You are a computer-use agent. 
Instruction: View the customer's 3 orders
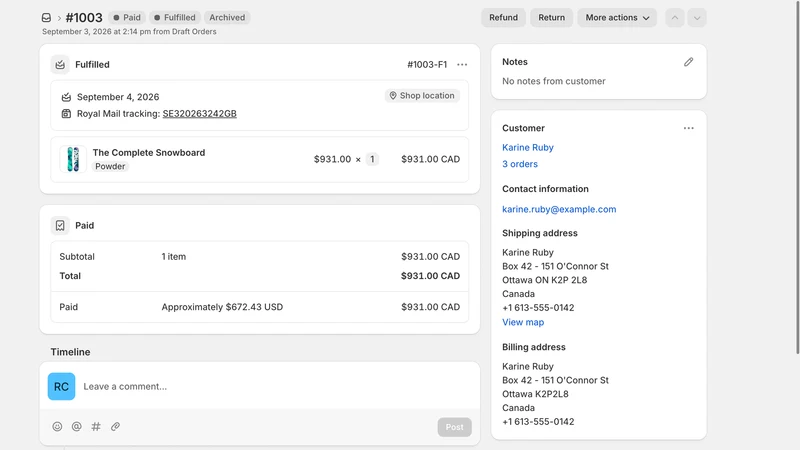tap(520, 164)
